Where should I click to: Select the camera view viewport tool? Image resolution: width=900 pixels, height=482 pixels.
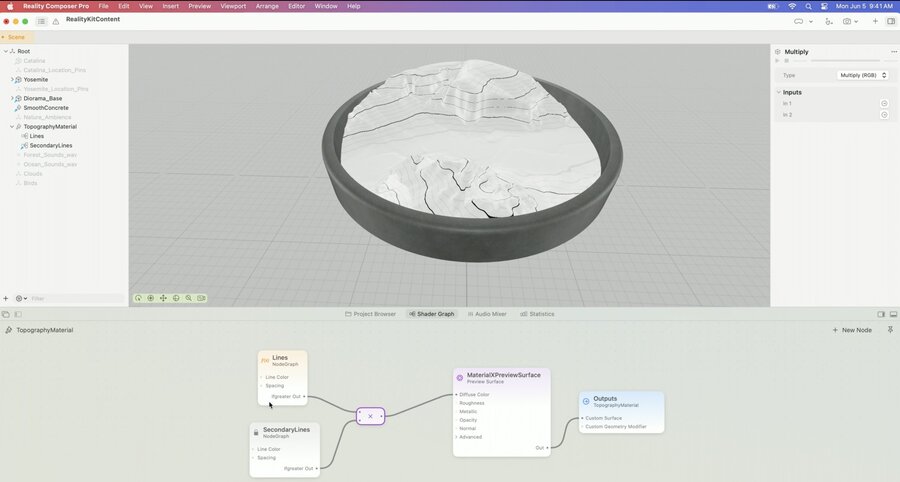point(201,298)
